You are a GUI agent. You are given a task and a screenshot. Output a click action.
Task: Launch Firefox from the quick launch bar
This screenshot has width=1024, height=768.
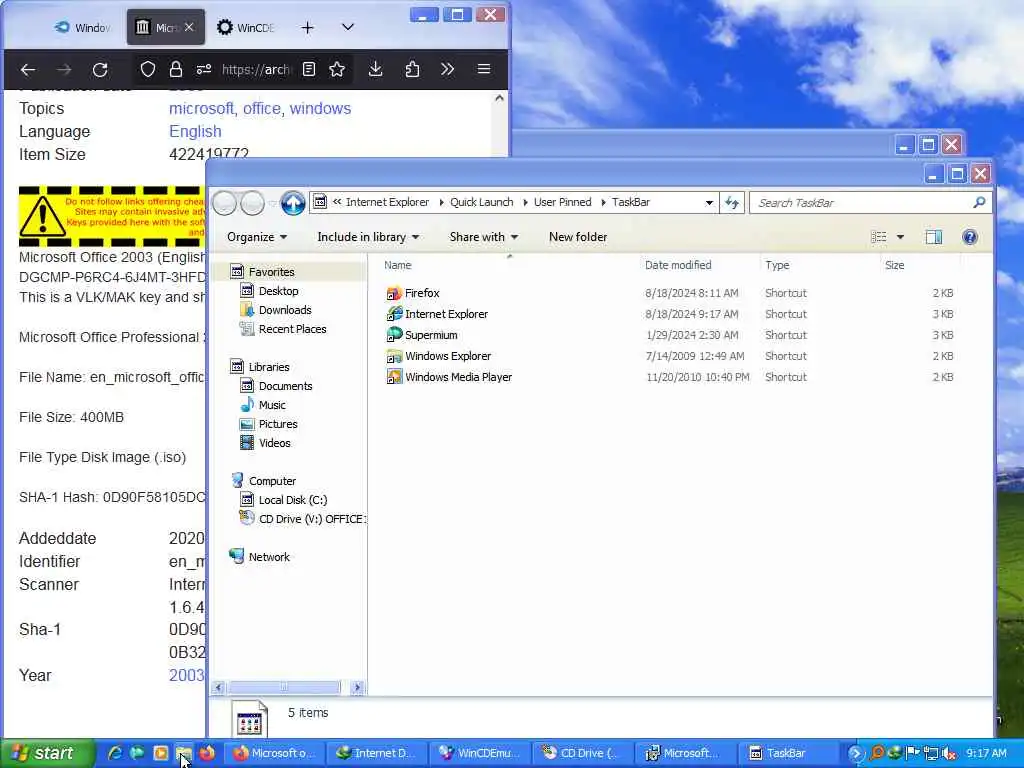207,754
